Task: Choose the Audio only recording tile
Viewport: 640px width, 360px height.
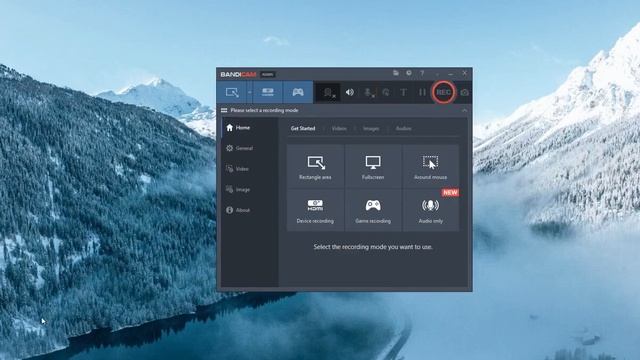Action: [x=431, y=210]
